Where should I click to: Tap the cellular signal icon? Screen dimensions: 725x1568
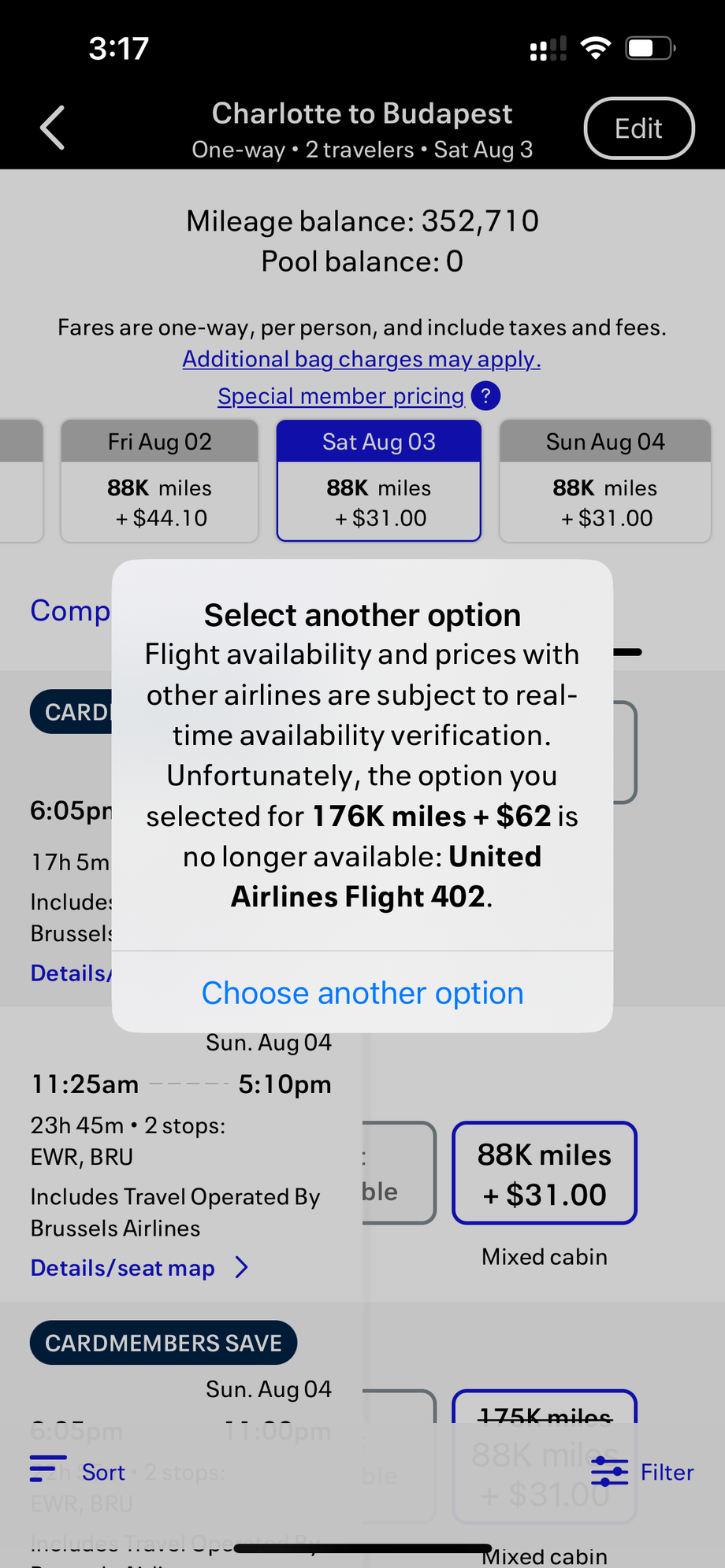coord(548,49)
